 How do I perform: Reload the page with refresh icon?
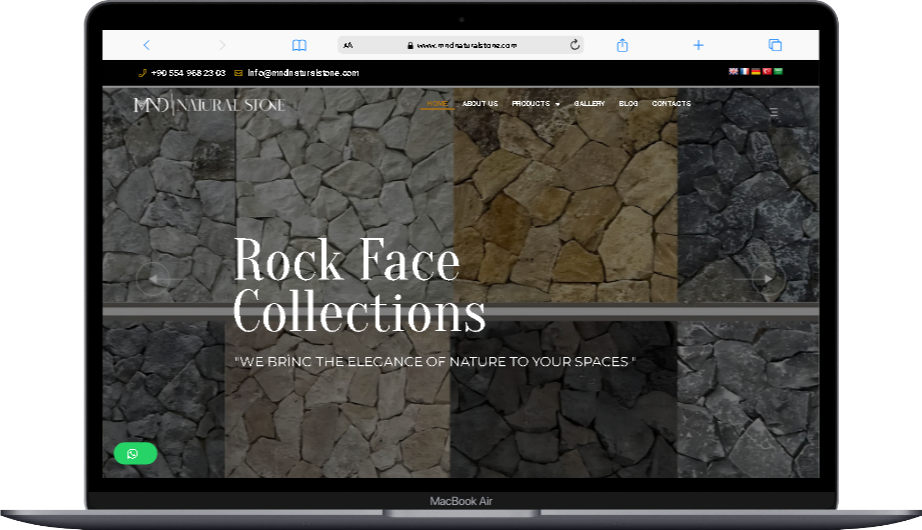[574, 44]
